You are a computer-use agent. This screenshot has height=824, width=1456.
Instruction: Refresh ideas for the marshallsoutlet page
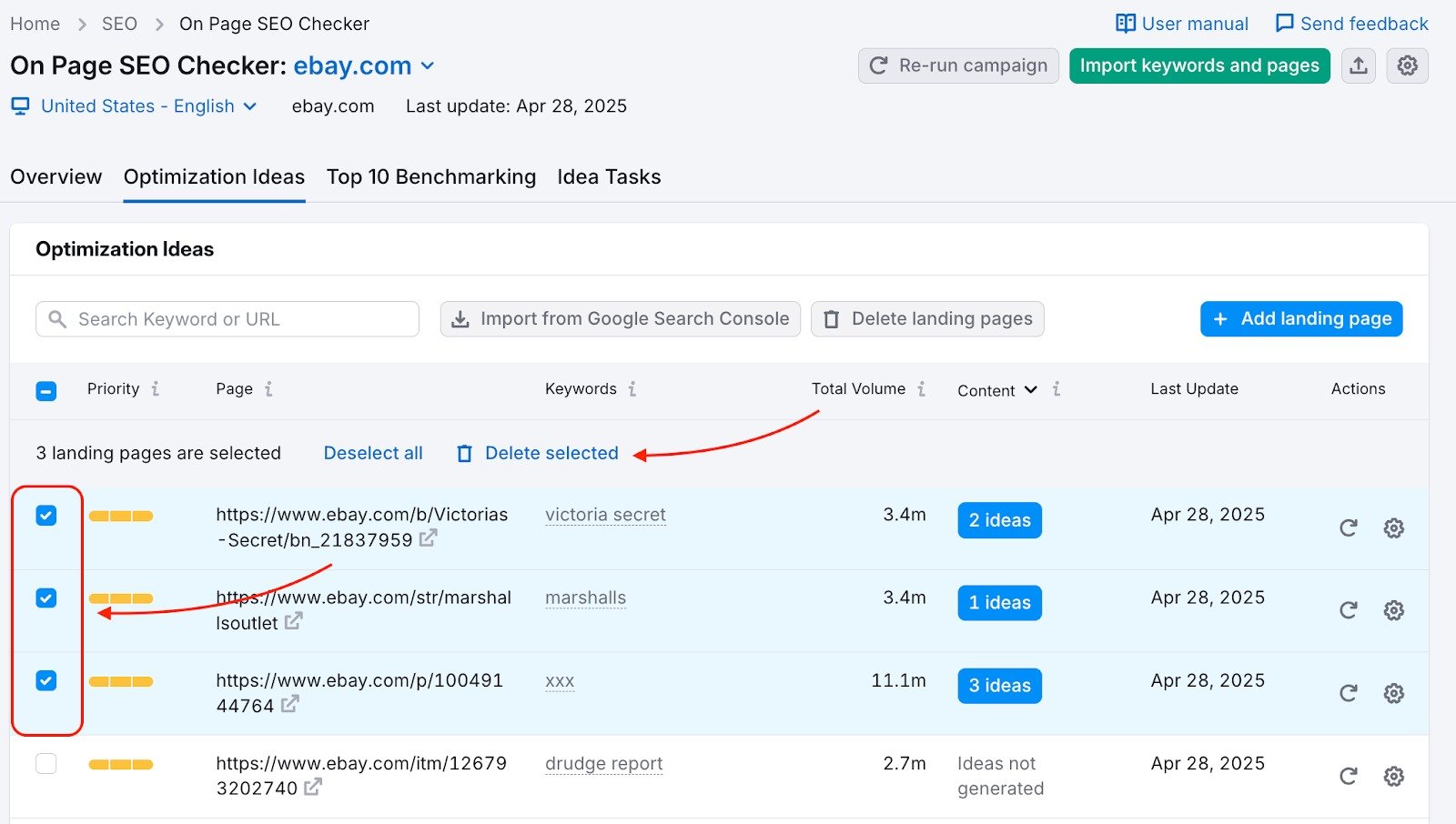pyautogui.click(x=1350, y=610)
